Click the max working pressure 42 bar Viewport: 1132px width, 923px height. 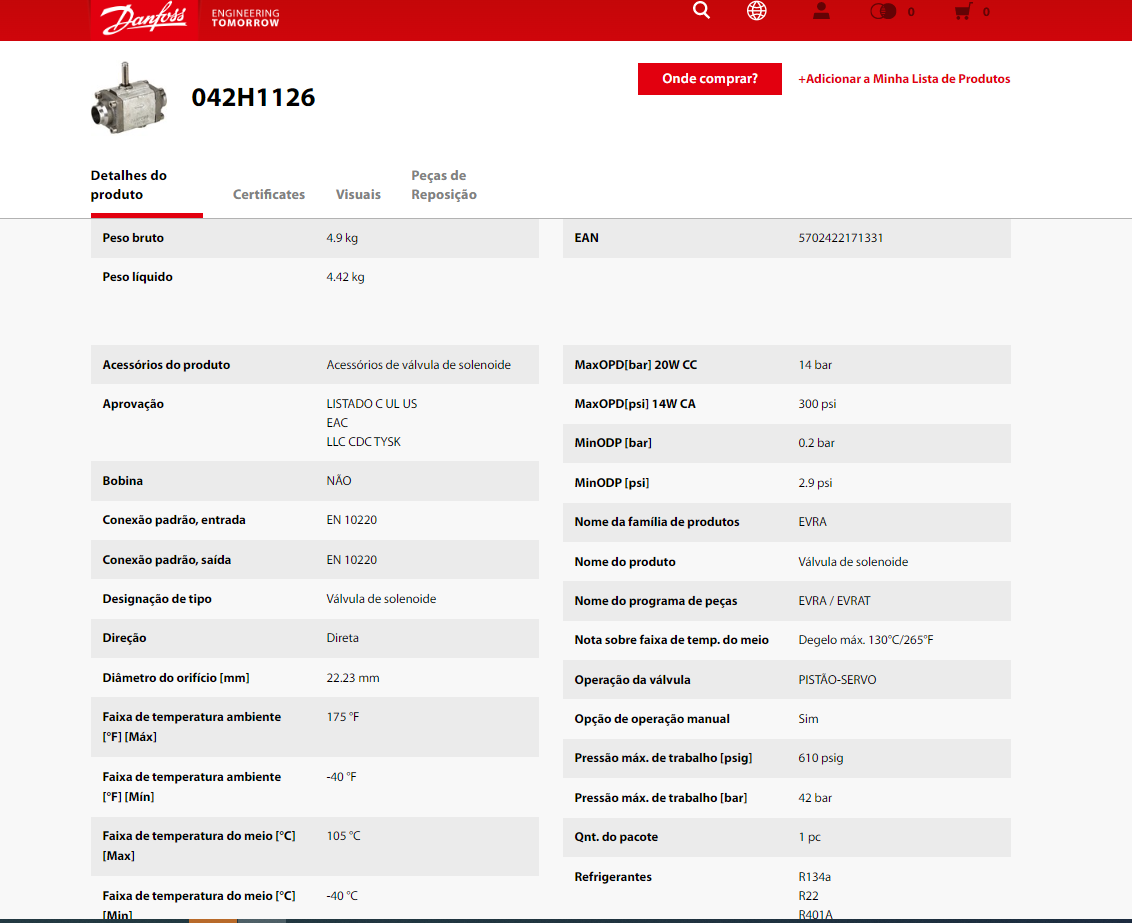[x=815, y=798]
